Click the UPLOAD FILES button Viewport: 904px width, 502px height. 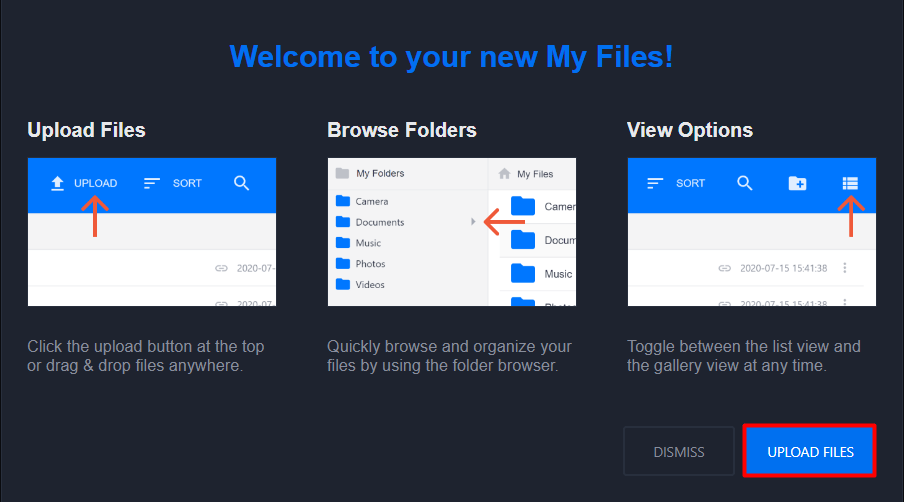coord(810,451)
